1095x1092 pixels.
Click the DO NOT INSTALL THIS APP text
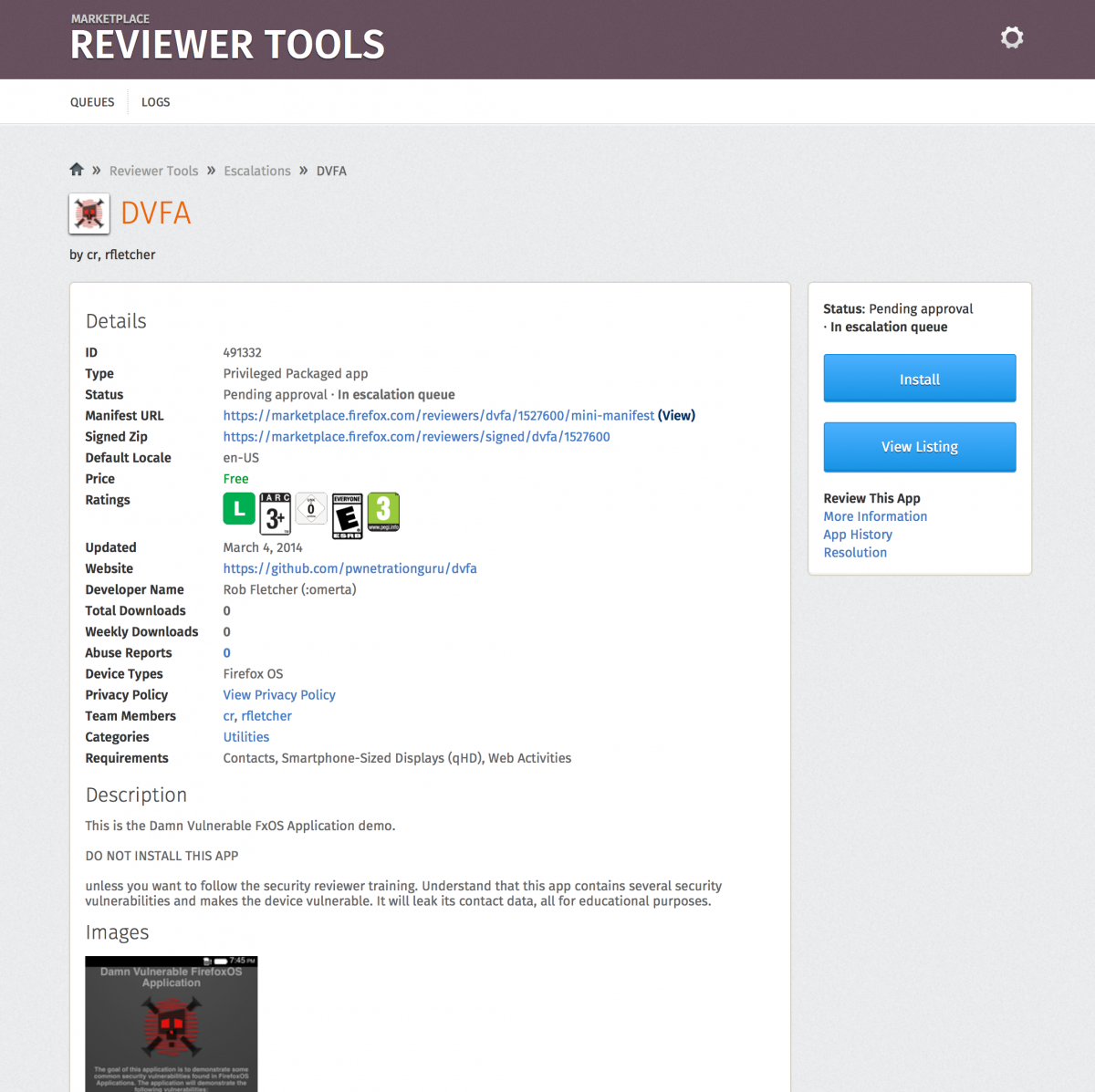coord(162,856)
